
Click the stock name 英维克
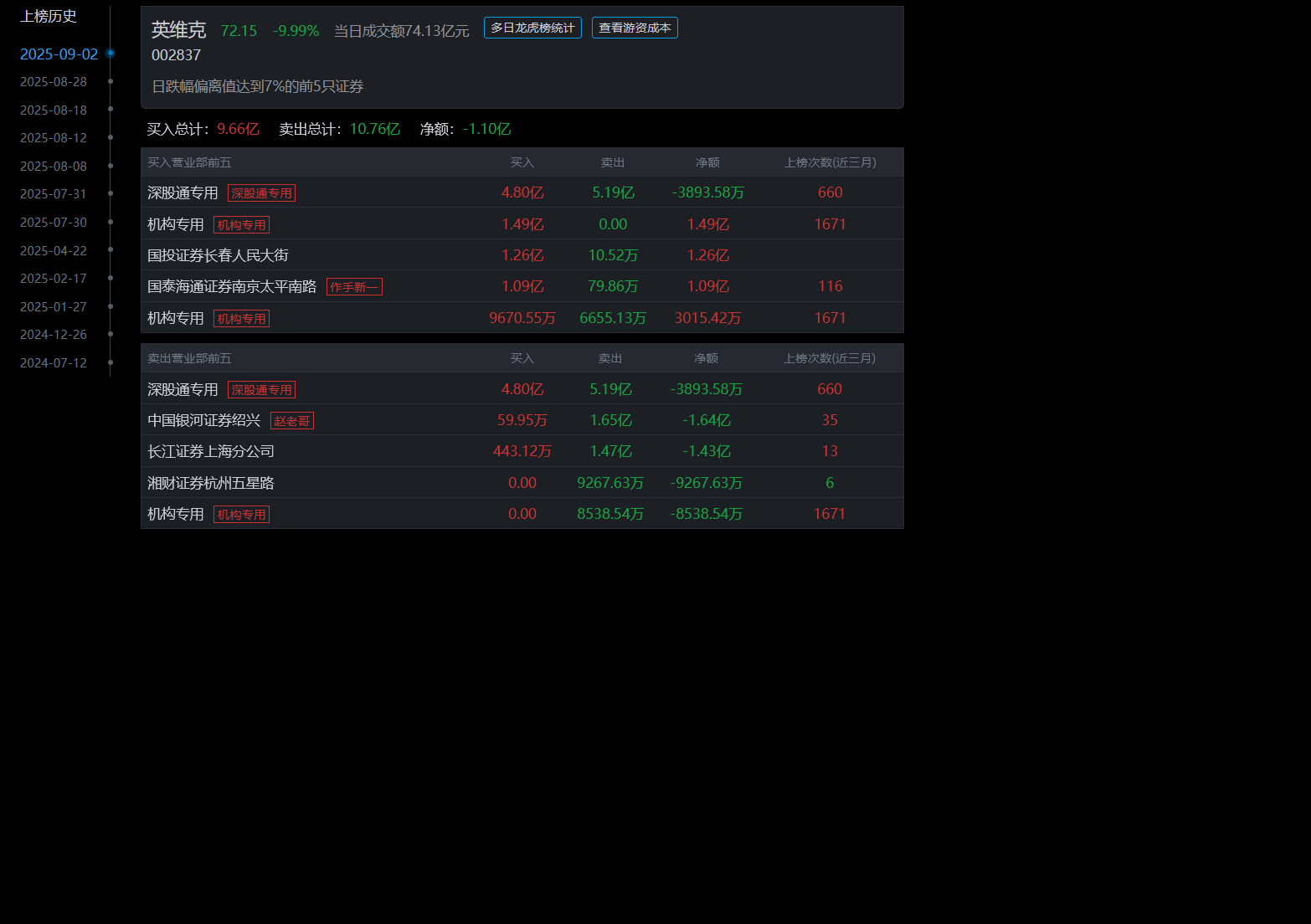(178, 30)
